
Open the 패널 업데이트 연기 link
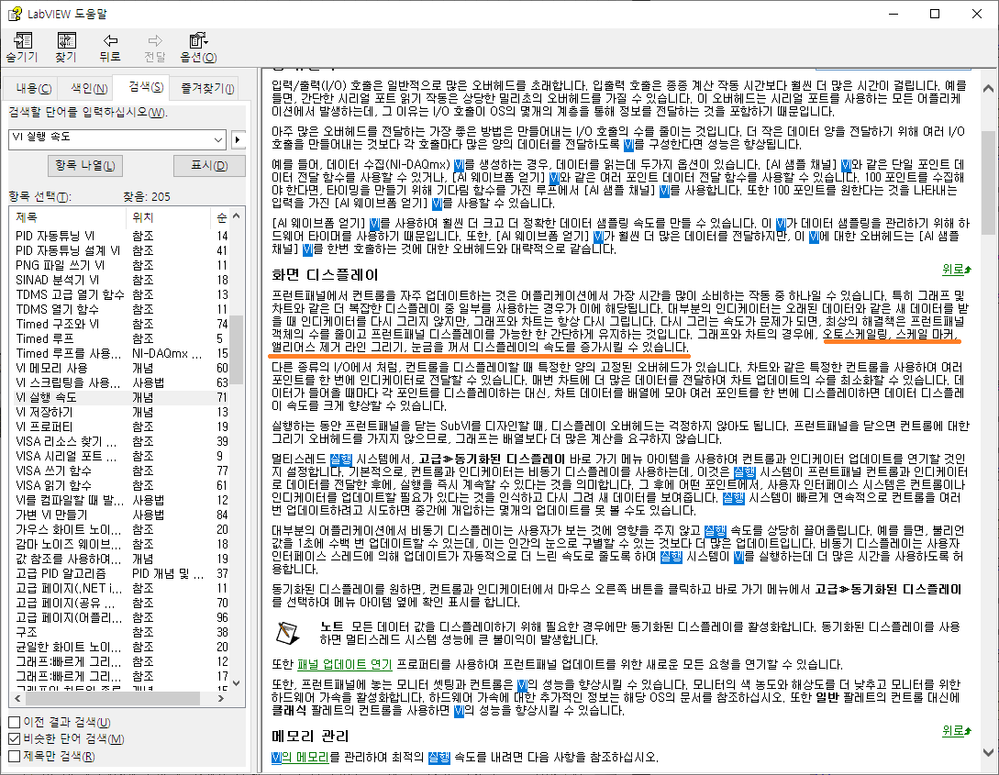[x=344, y=665]
